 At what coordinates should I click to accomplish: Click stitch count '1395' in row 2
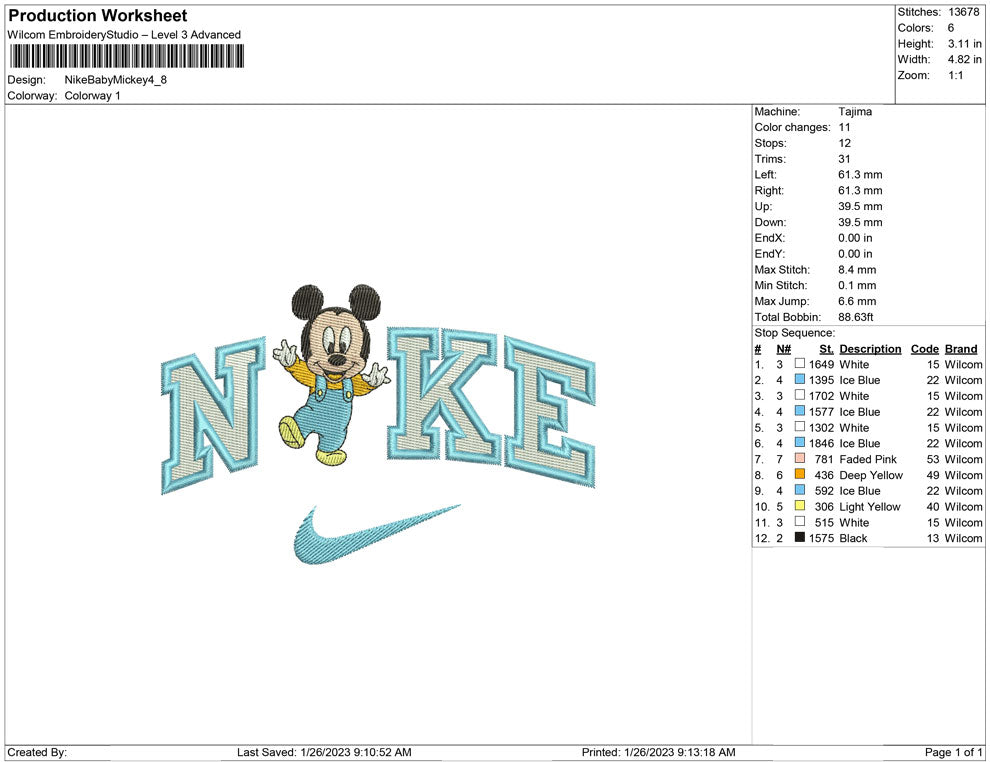click(x=821, y=379)
